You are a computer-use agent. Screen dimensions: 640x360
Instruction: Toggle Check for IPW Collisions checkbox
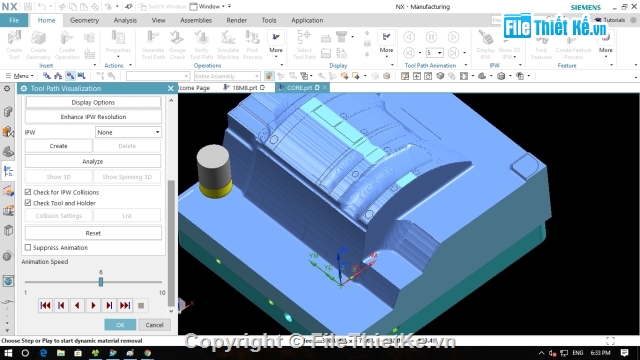(28, 192)
